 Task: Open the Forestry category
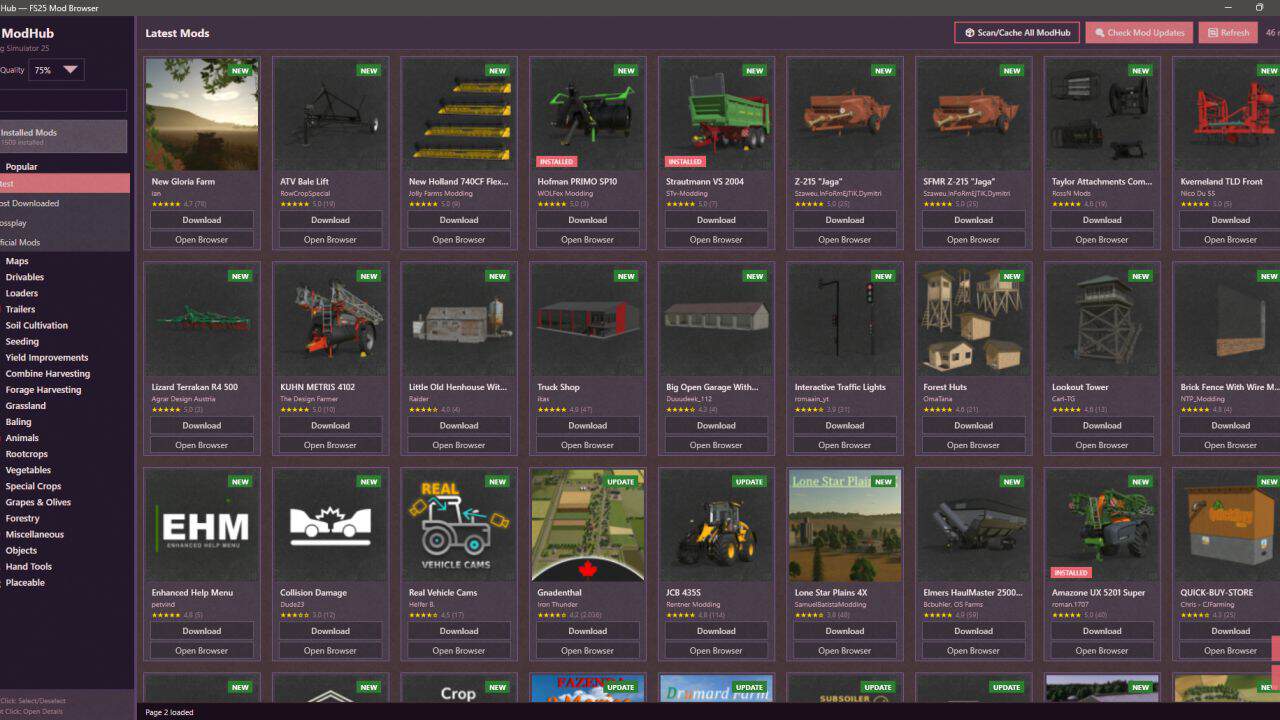pyautogui.click(x=23, y=517)
